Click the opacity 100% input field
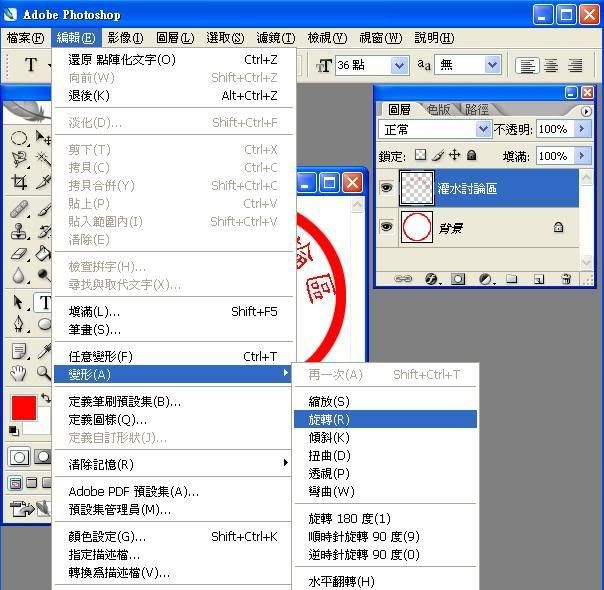Image resolution: width=604 pixels, height=590 pixels. point(555,129)
